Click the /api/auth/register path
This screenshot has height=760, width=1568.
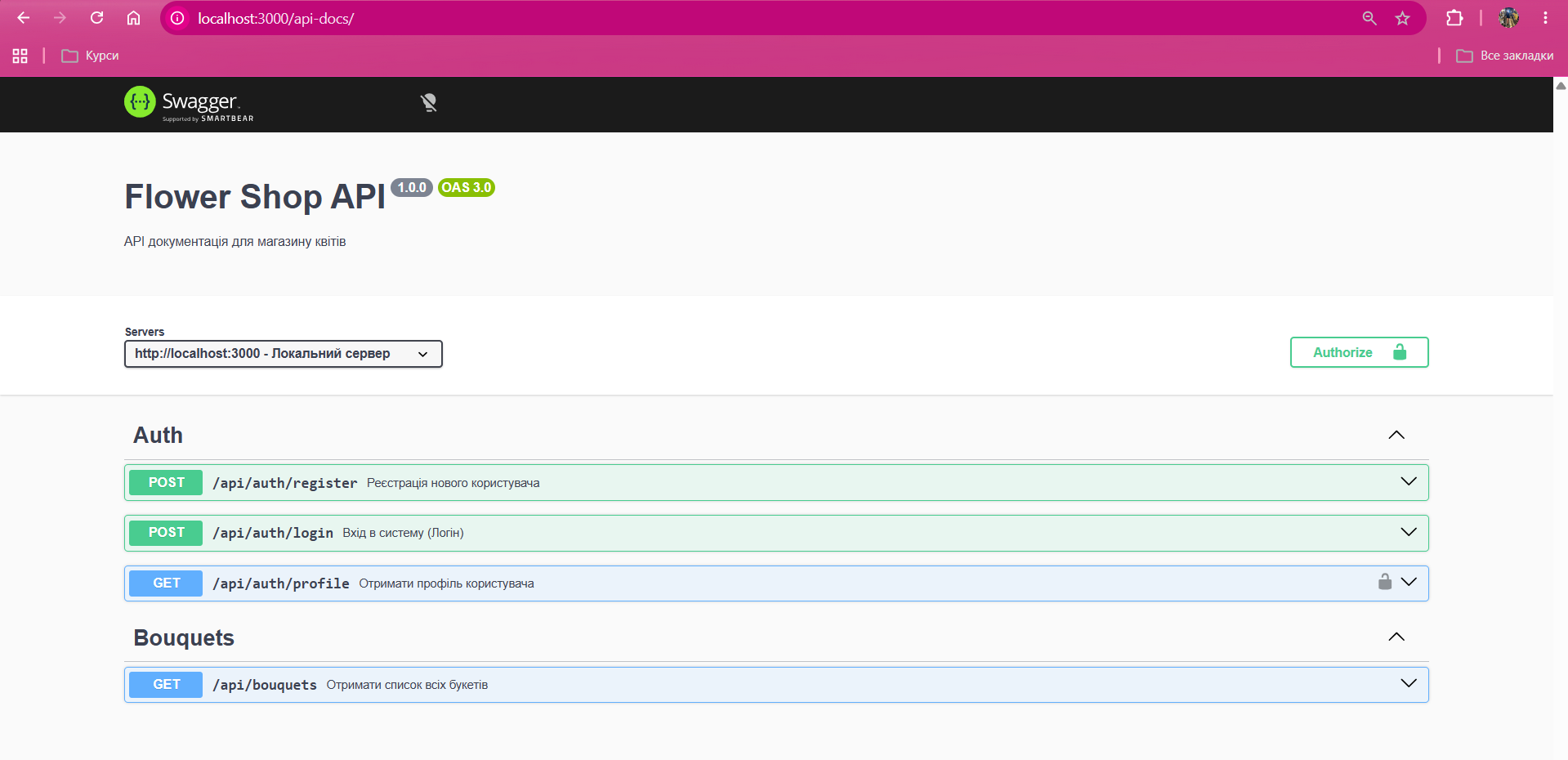[x=284, y=483]
